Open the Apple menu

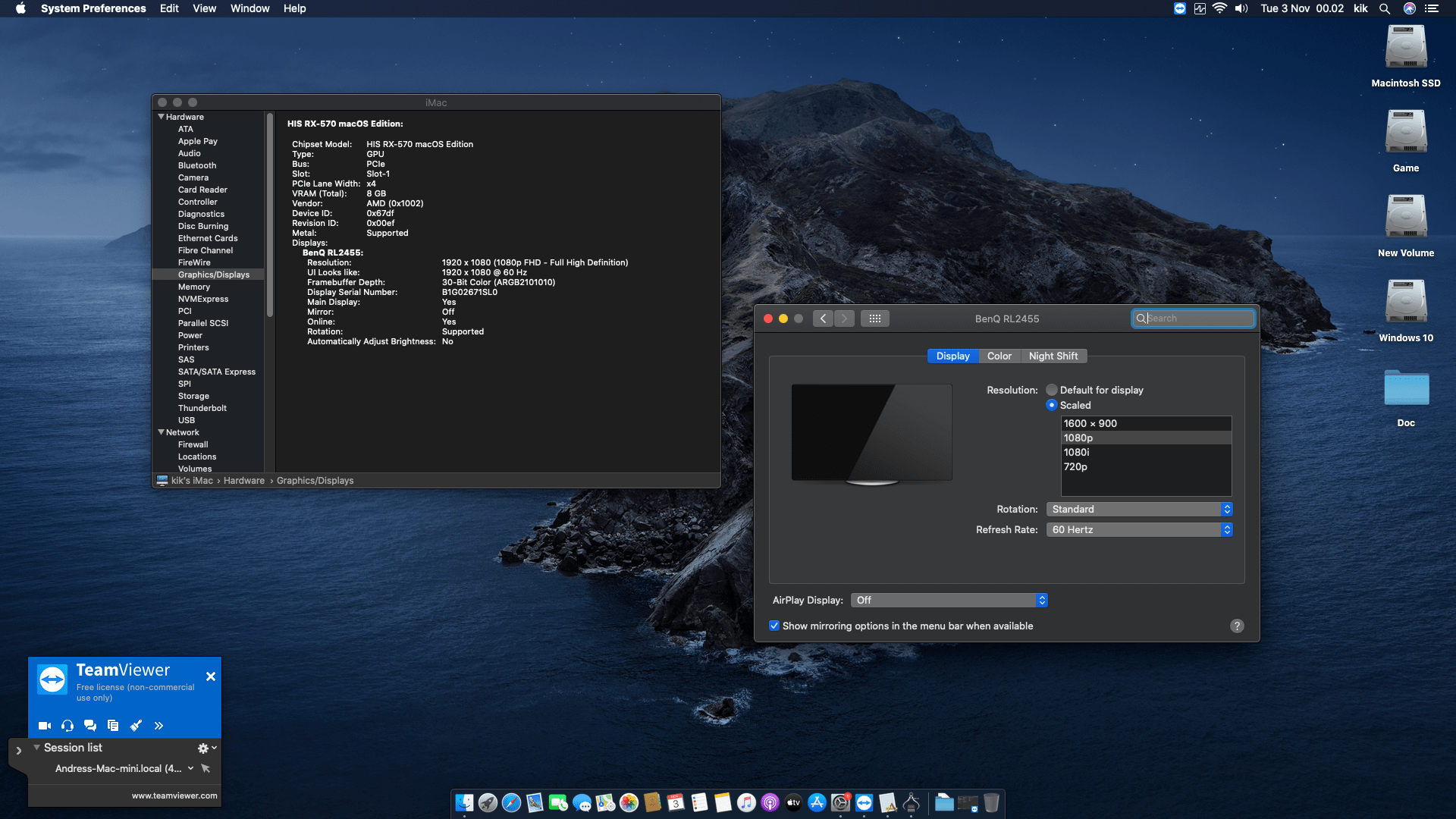tap(20, 8)
